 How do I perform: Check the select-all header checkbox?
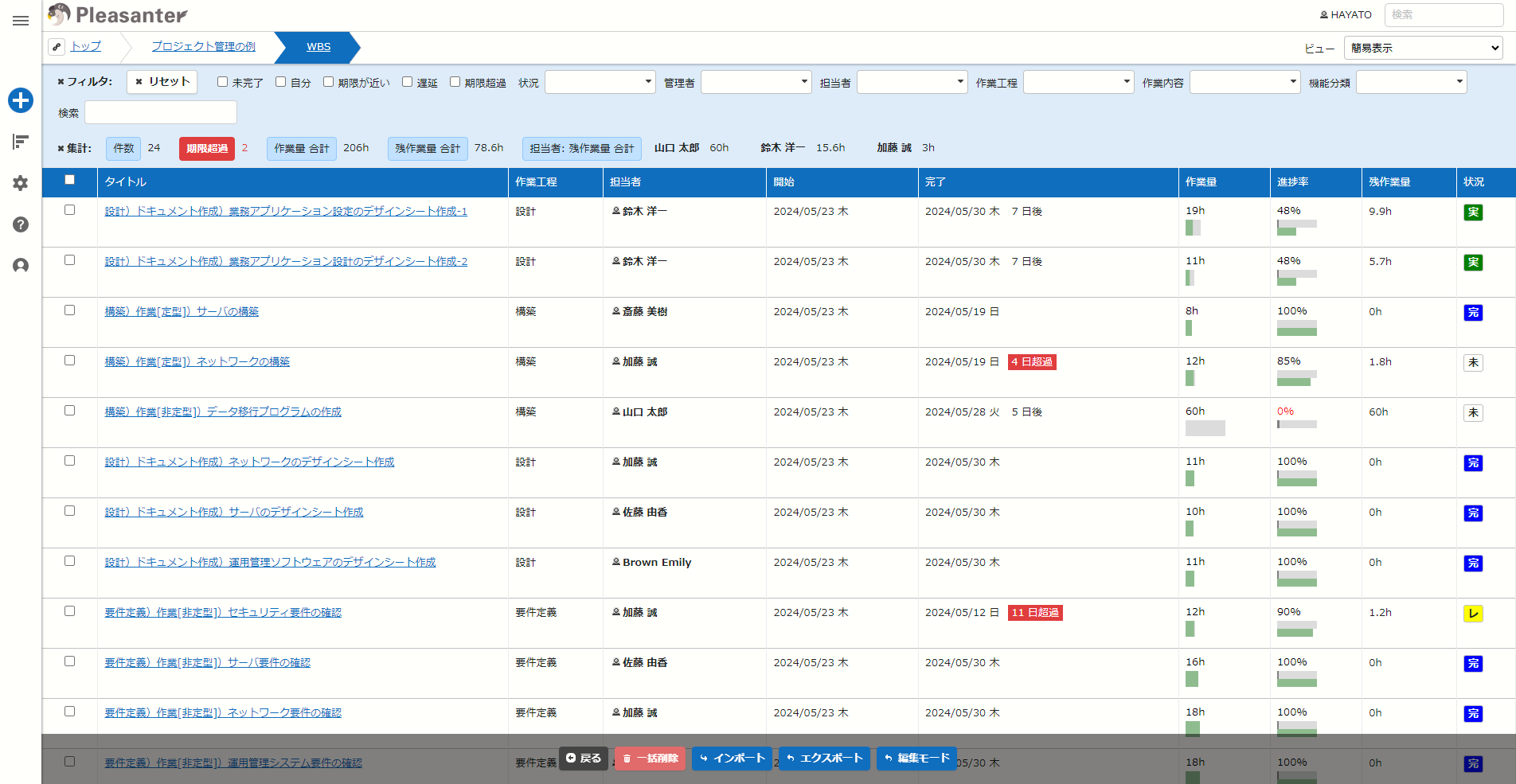(x=70, y=180)
